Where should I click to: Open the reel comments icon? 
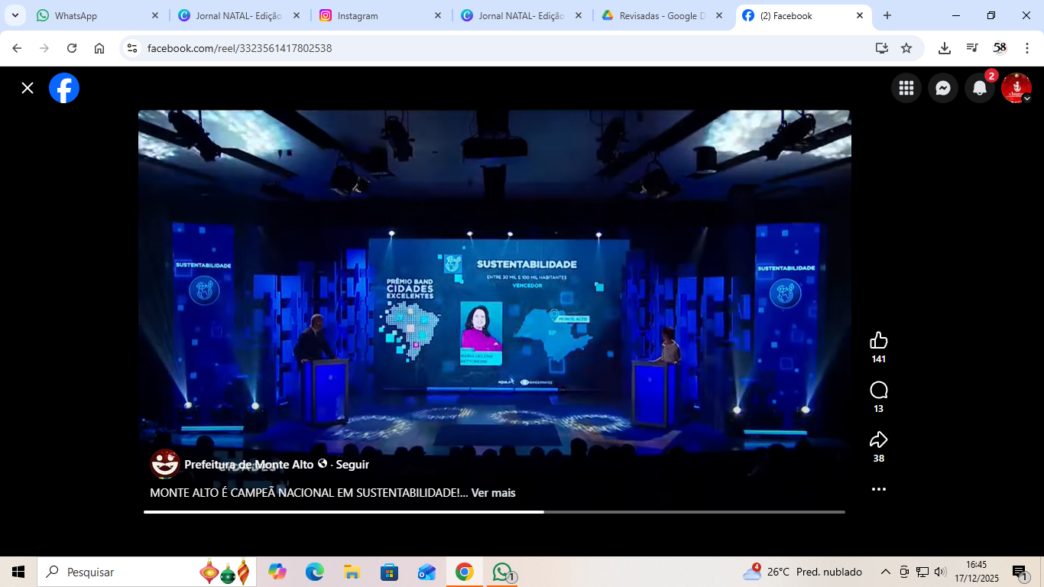pos(878,390)
